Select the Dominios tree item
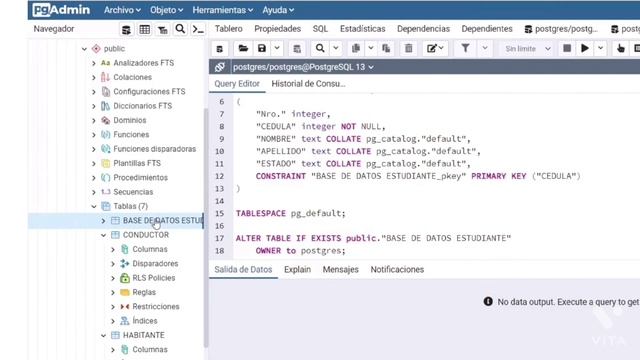This screenshot has width=640, height=360. coord(129,120)
